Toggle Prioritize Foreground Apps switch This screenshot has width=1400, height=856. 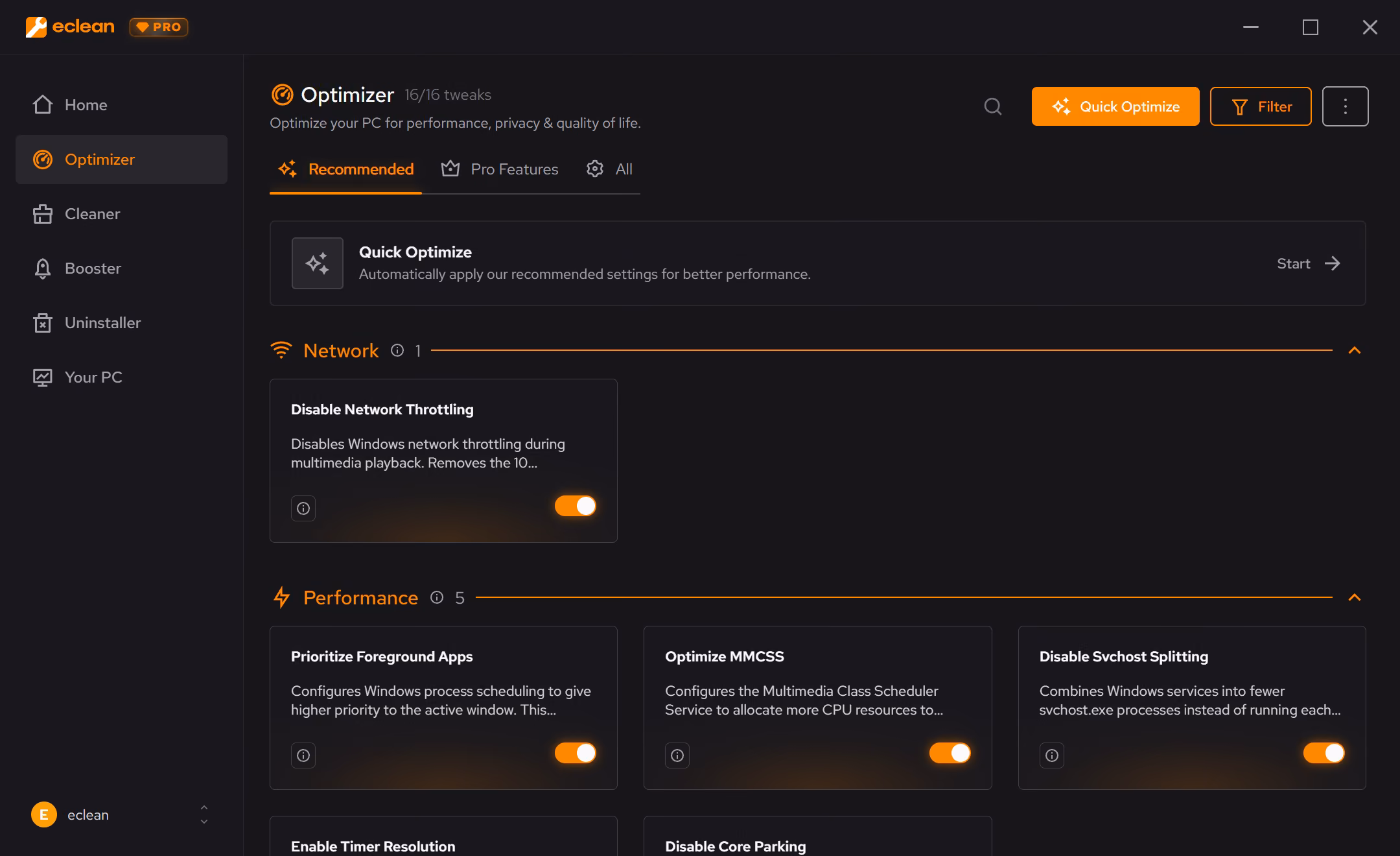576,753
